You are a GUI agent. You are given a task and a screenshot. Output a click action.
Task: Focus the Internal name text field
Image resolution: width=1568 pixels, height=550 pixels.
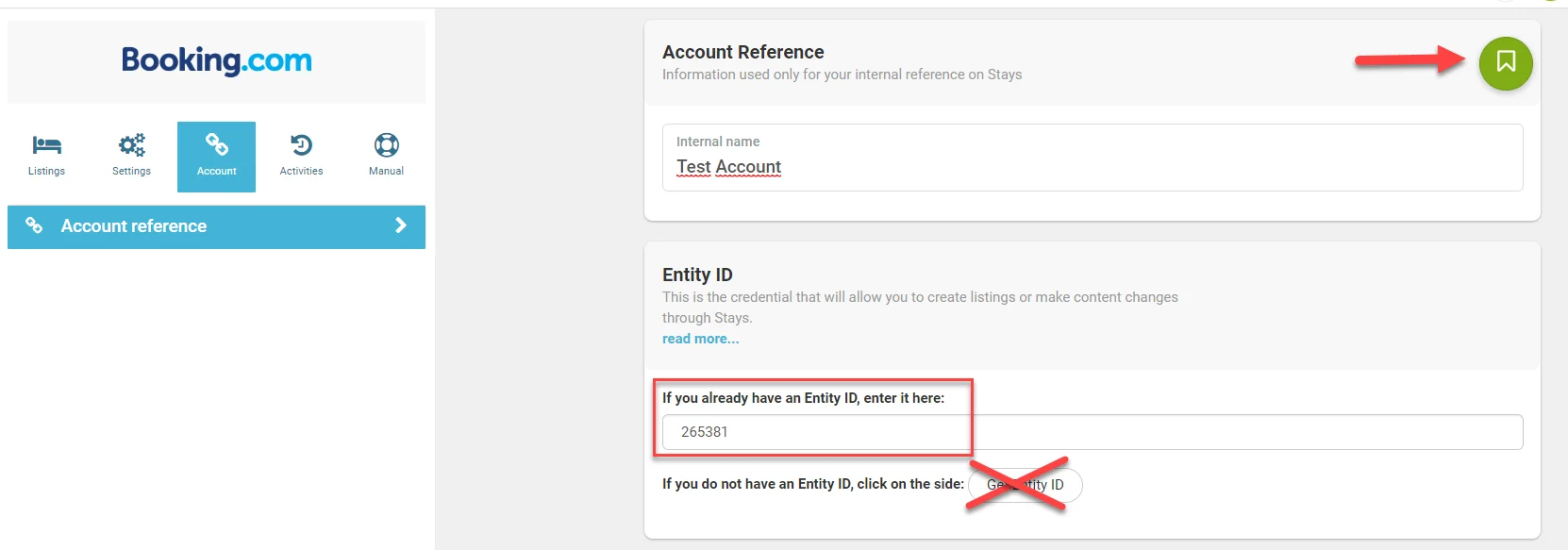[x=1092, y=168]
